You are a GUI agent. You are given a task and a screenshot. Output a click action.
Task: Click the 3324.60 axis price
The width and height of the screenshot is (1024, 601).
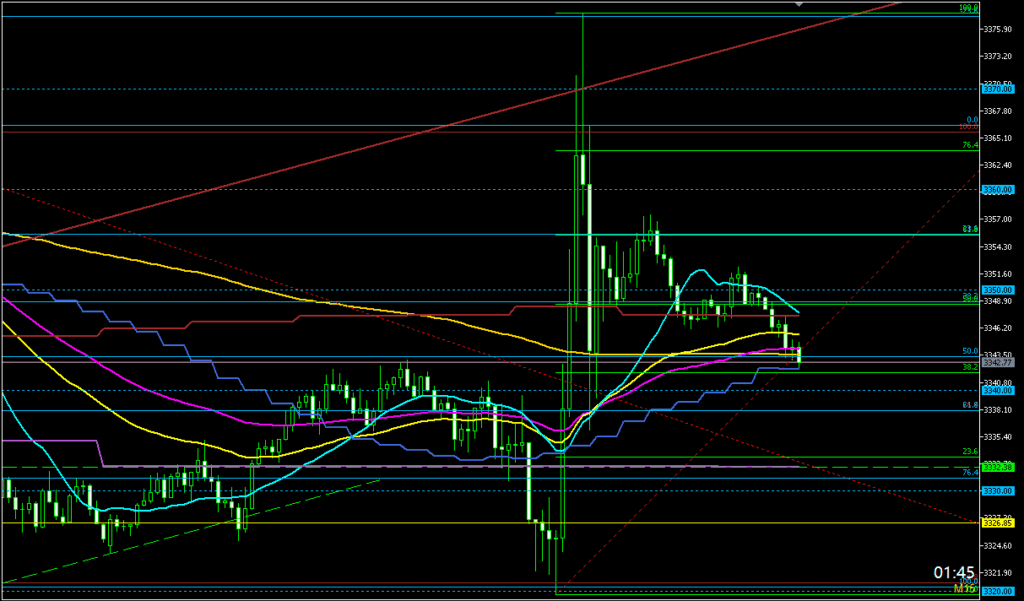point(996,545)
